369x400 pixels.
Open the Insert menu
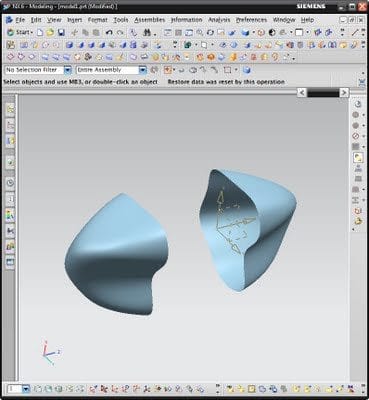pyautogui.click(x=74, y=20)
